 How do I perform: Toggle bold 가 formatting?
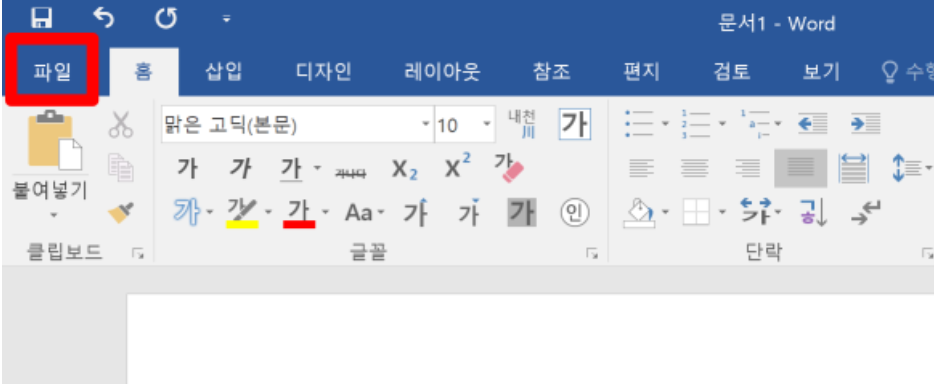(187, 169)
